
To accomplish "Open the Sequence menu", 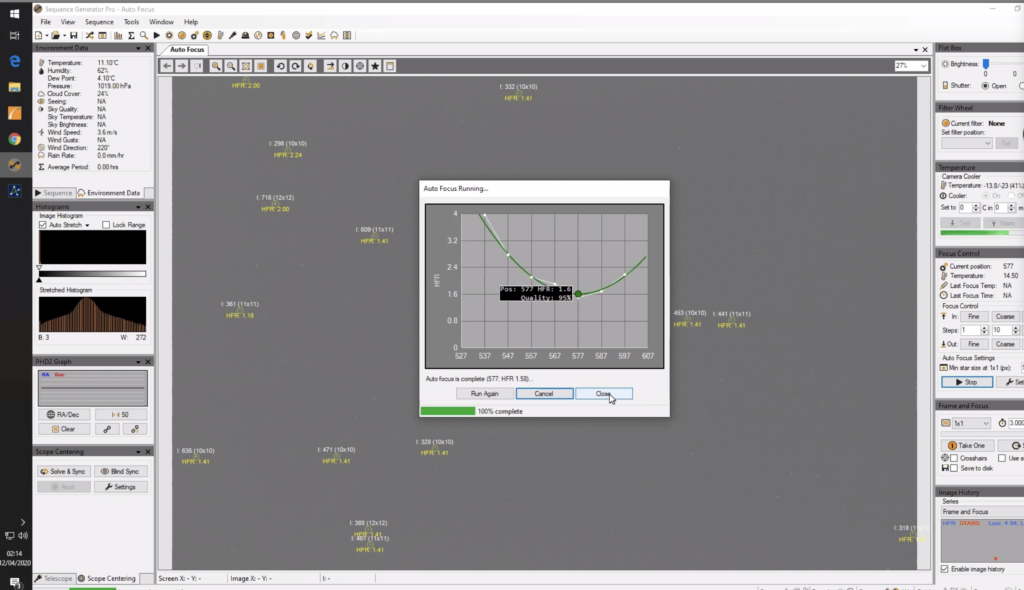I will [x=99, y=22].
